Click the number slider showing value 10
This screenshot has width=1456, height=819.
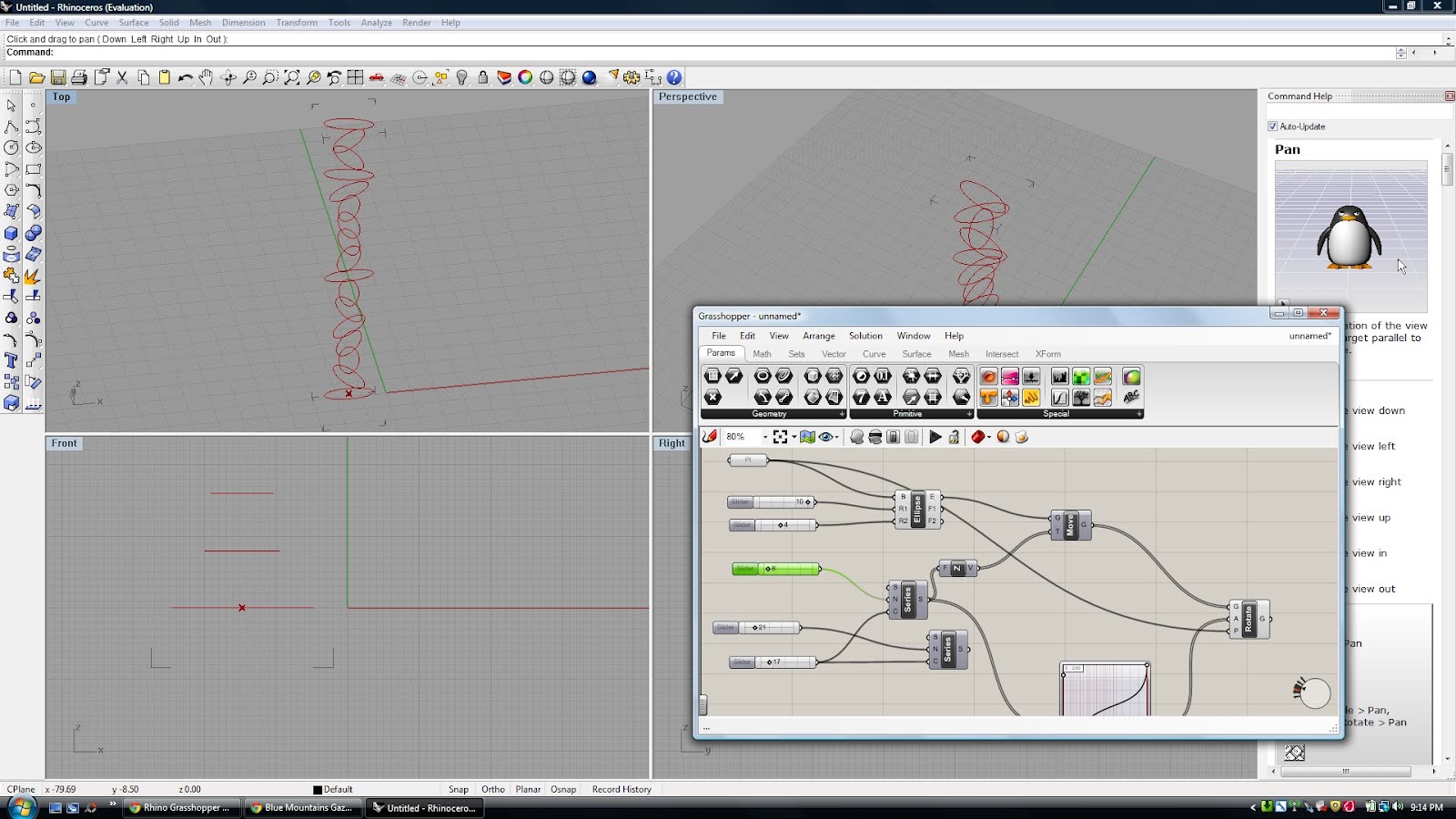point(772,501)
